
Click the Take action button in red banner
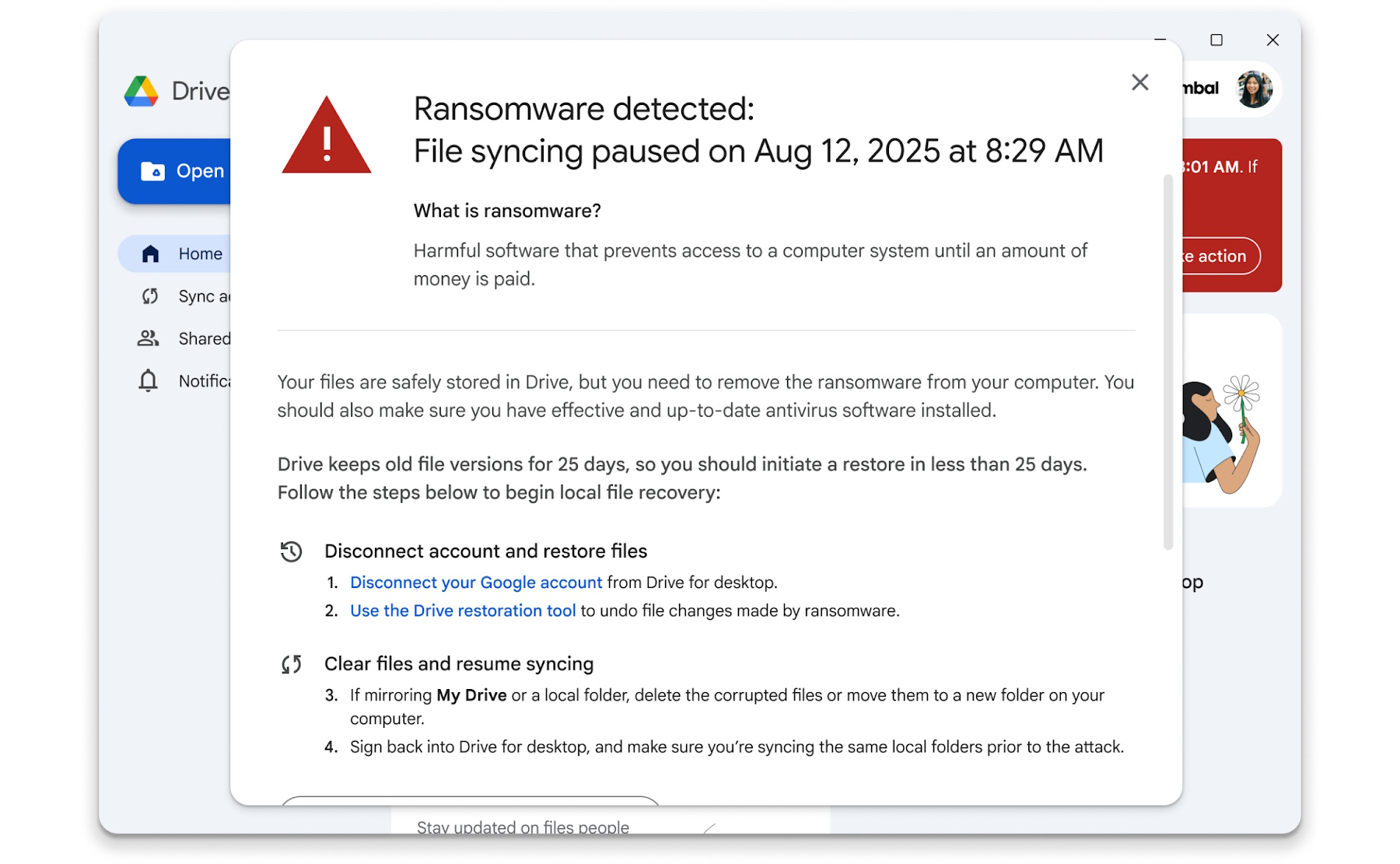pos(1220,256)
